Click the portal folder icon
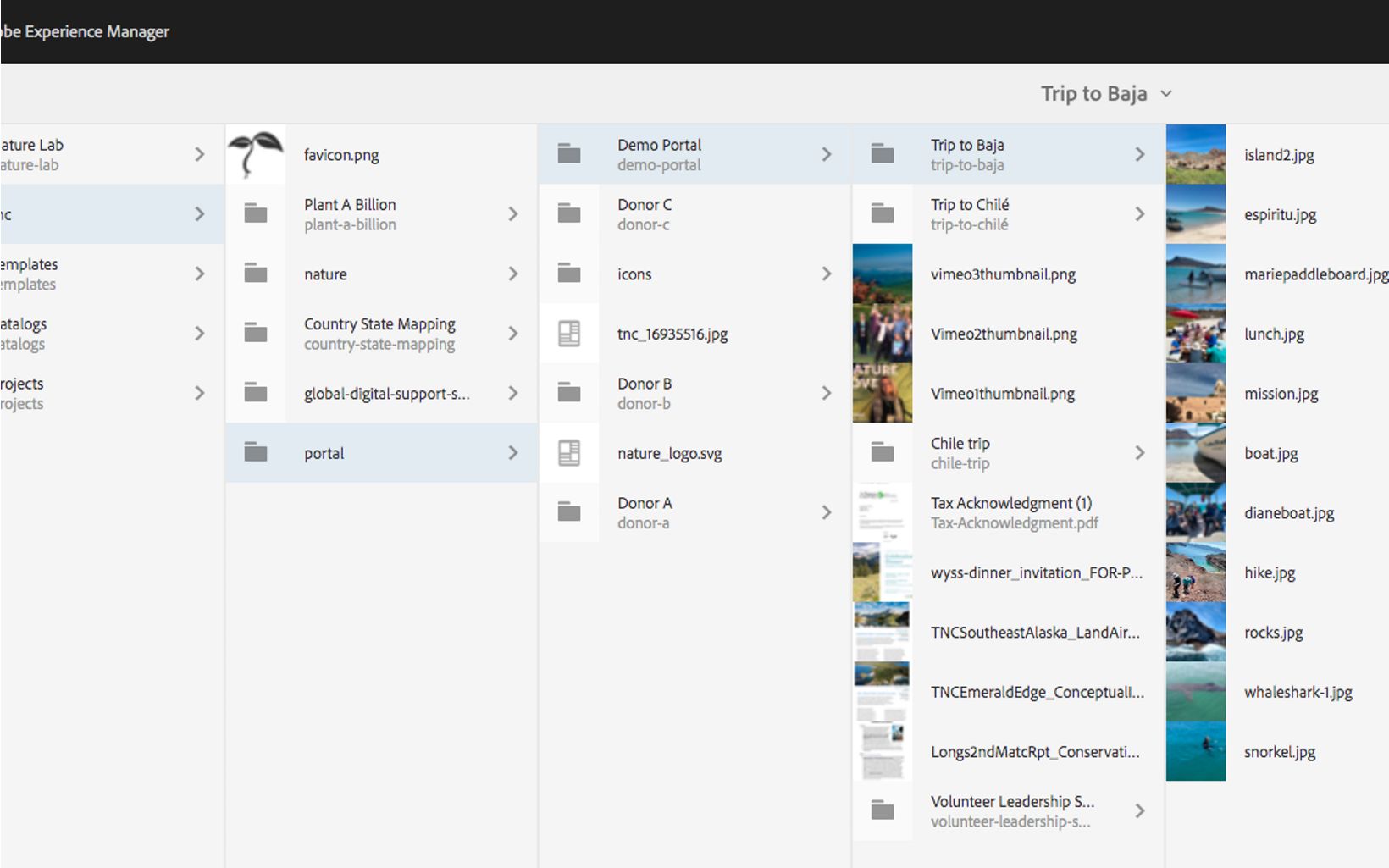Image resolution: width=1389 pixels, height=868 pixels. coord(256,453)
